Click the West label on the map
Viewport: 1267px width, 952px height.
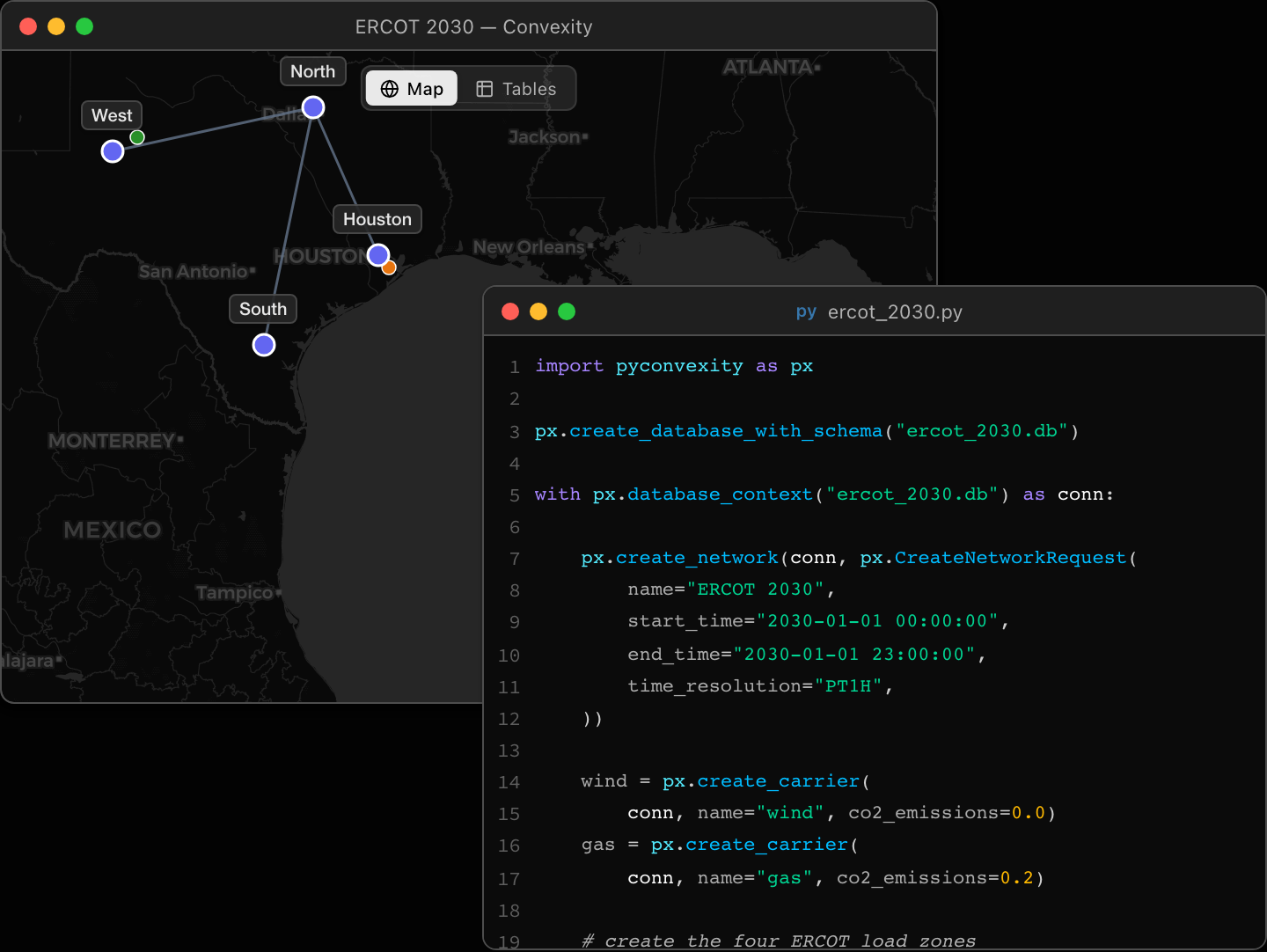112,115
